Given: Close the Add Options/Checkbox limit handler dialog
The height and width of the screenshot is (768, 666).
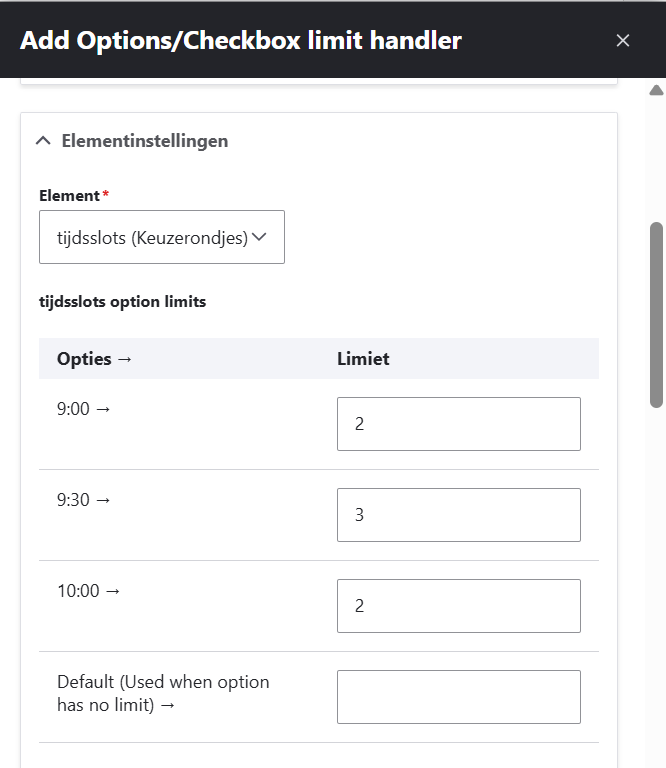Looking at the screenshot, I should tap(623, 40).
